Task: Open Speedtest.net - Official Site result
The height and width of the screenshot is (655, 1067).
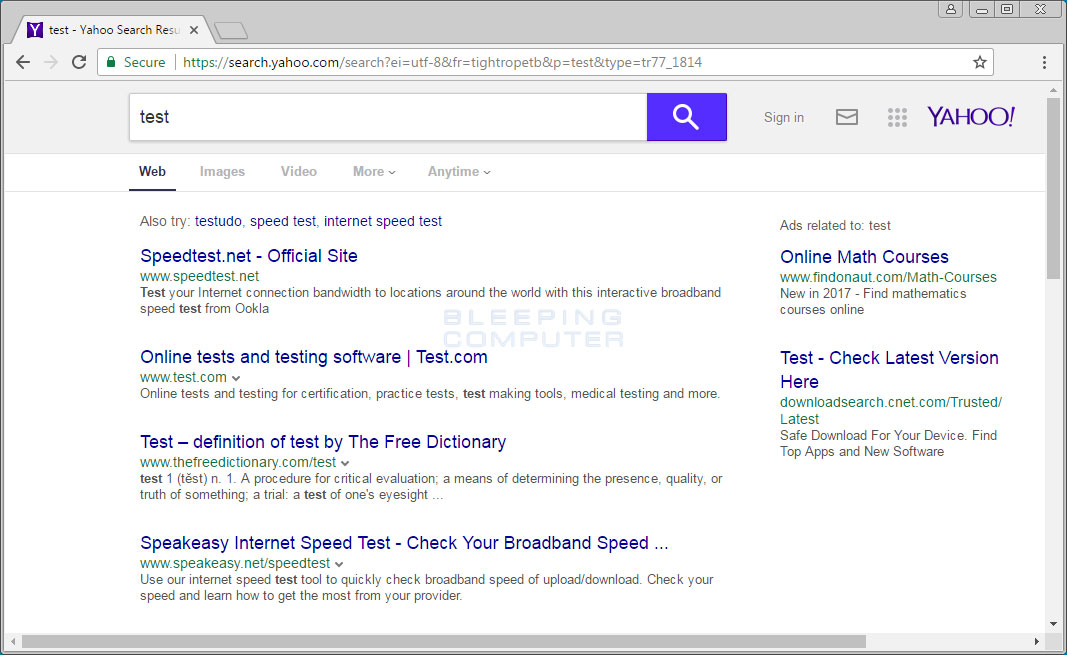Action: 248,256
